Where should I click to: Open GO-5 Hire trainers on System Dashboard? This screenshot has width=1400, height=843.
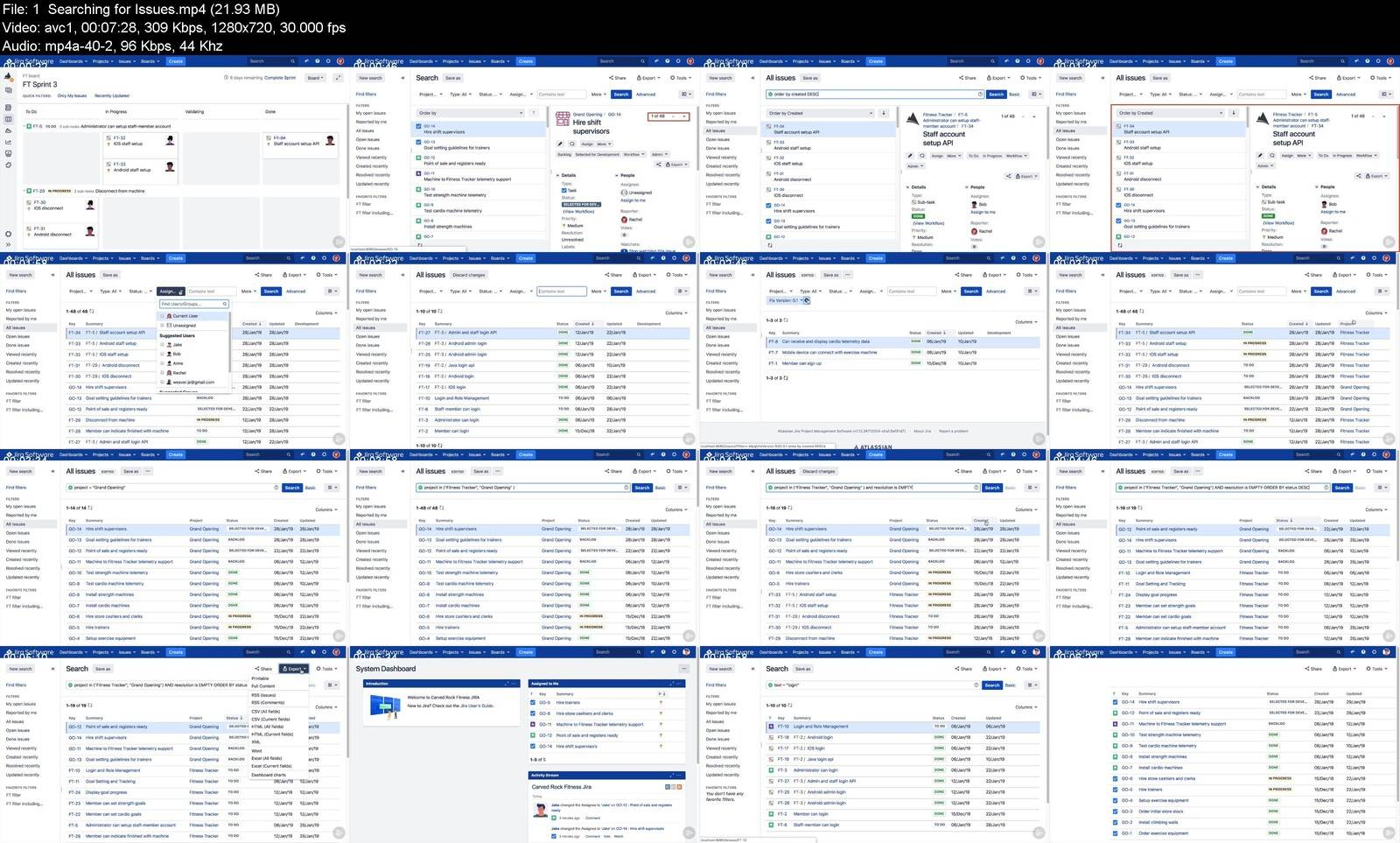click(x=567, y=702)
